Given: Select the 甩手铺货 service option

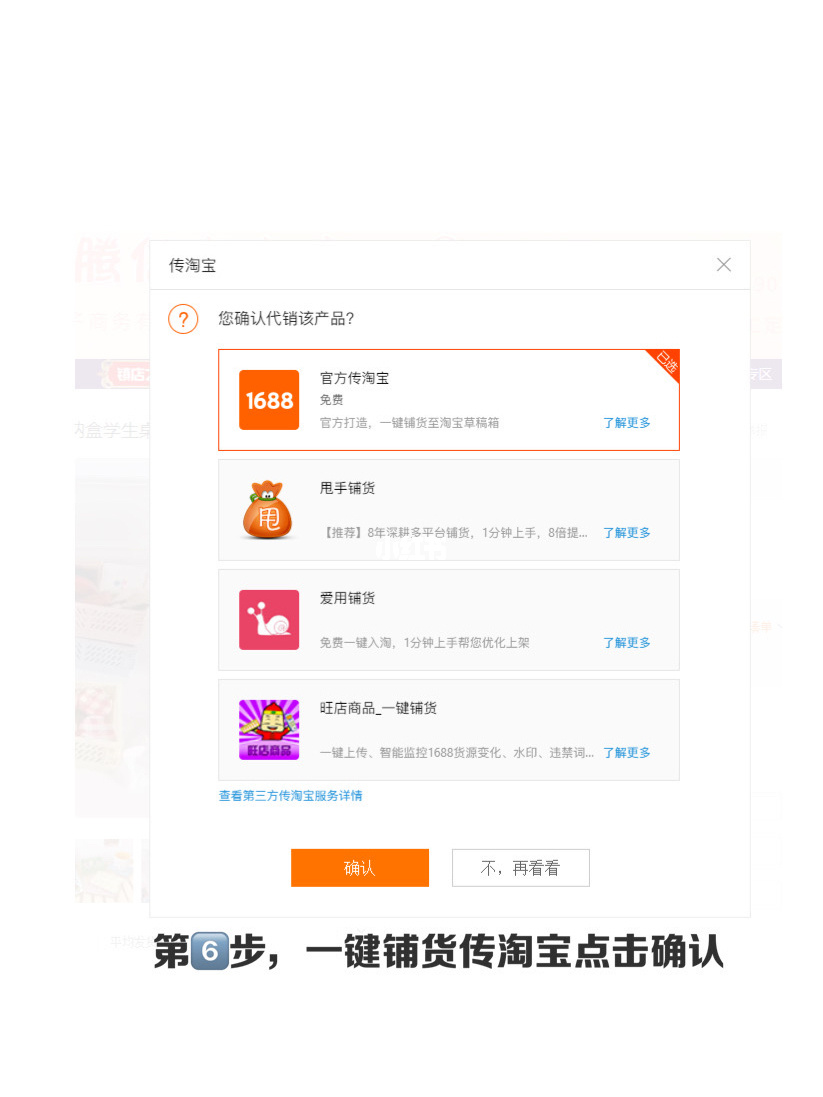Looking at the screenshot, I should point(448,509).
